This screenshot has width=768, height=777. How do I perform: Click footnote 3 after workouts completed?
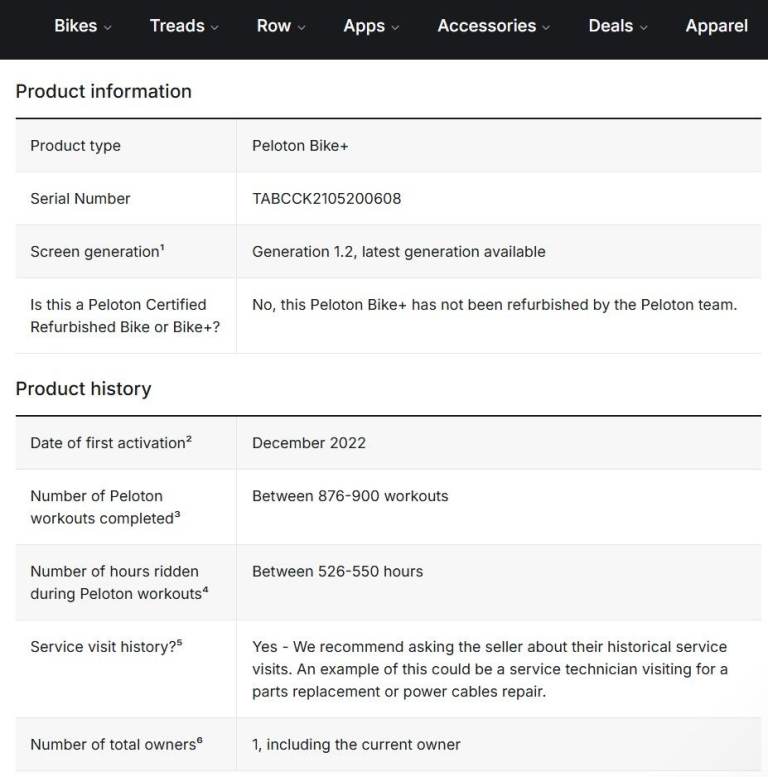pos(177,515)
